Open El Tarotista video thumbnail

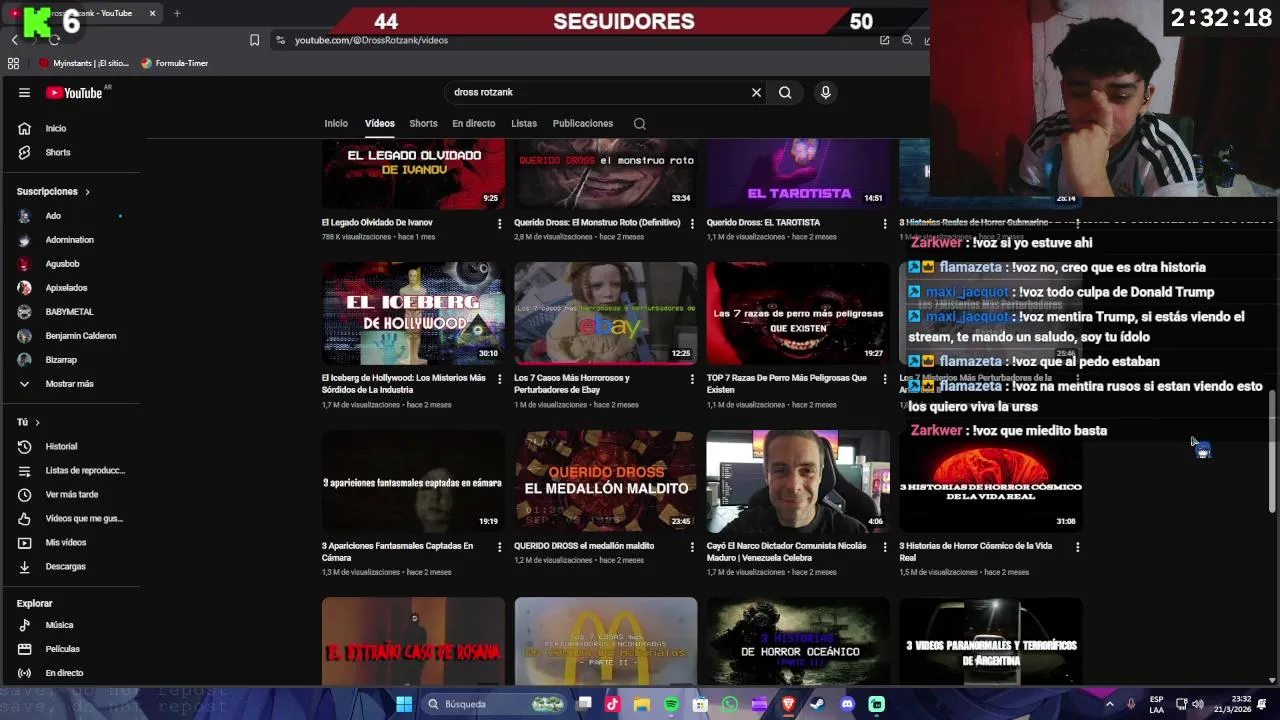798,173
